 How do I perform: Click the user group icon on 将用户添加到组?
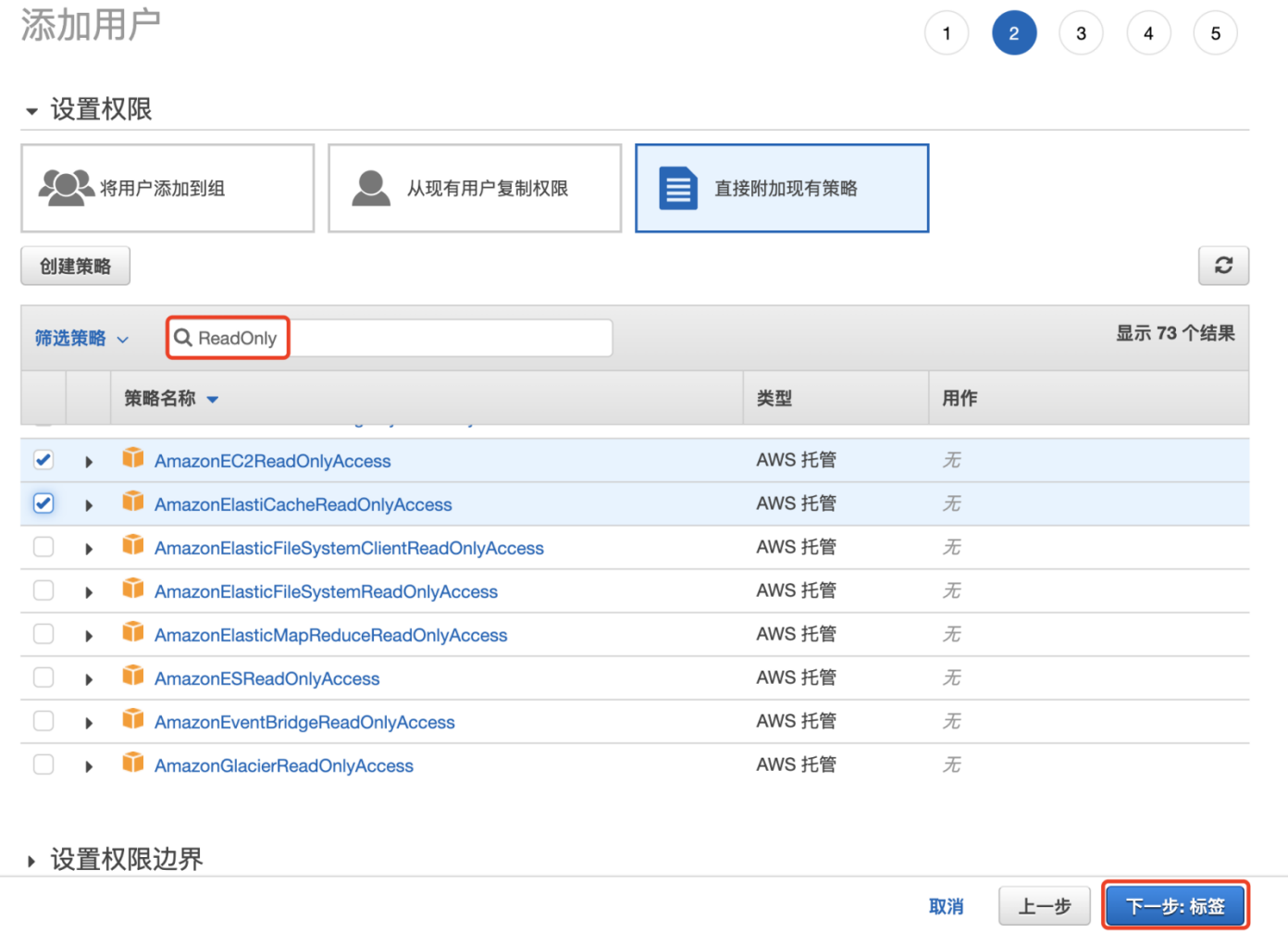pos(66,187)
